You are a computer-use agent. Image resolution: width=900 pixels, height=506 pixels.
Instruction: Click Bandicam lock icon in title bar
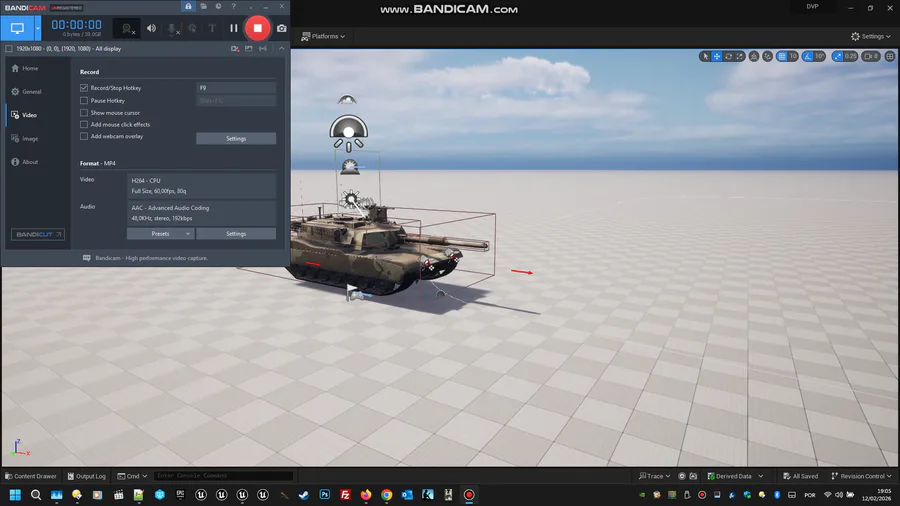[x=188, y=6]
